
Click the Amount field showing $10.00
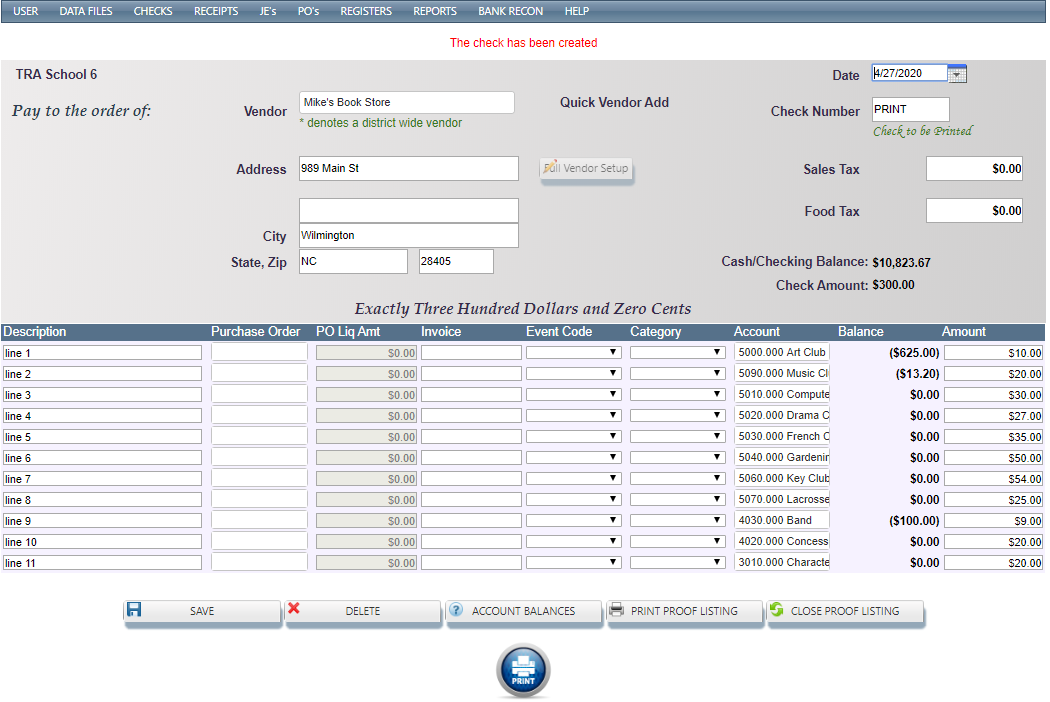(994, 353)
